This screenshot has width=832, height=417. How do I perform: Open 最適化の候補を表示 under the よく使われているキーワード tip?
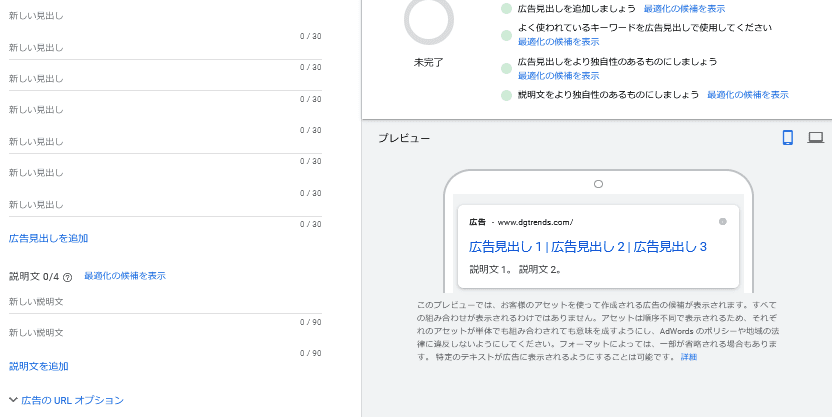558,42
